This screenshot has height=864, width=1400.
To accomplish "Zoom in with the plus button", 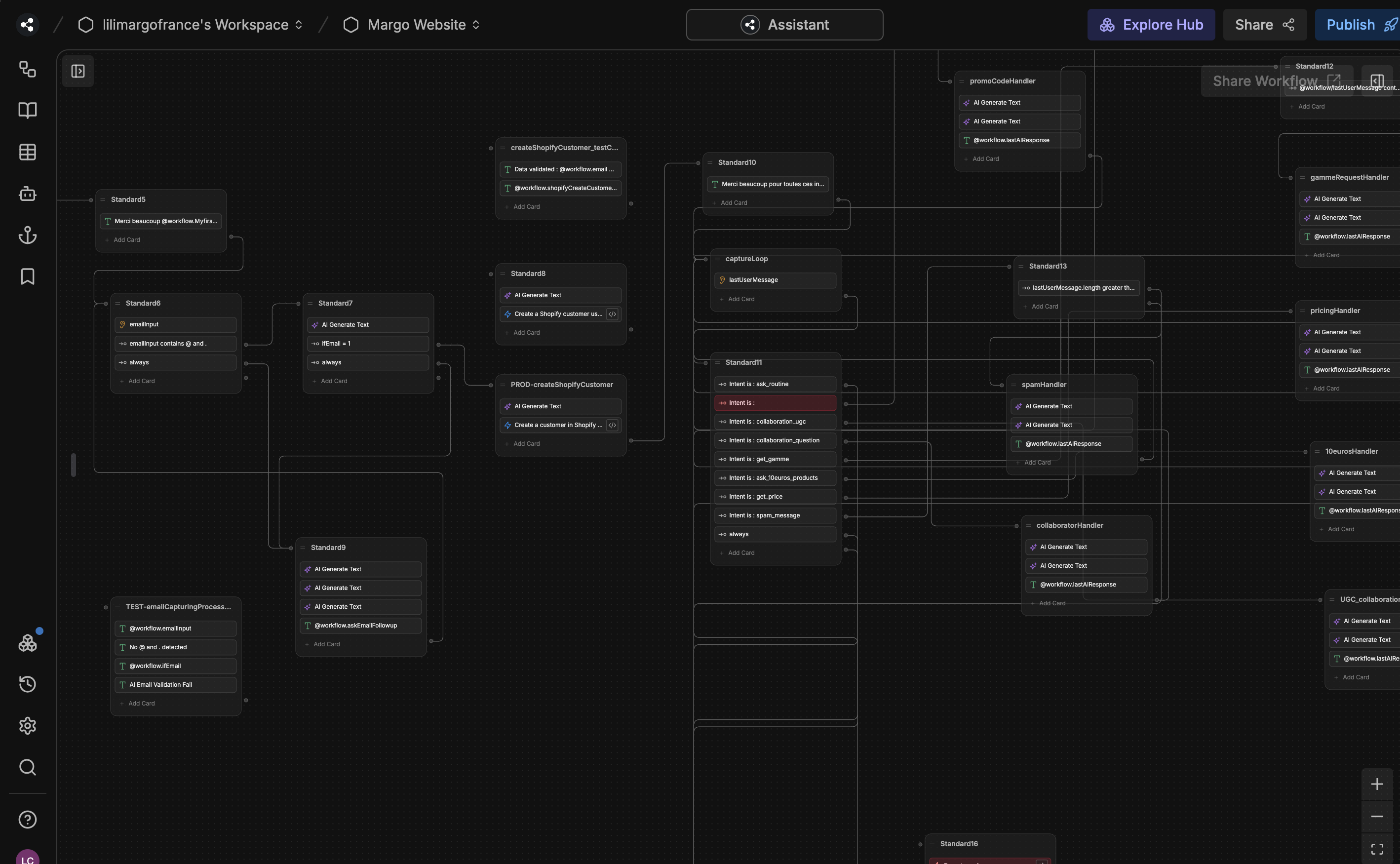I will (x=1377, y=784).
